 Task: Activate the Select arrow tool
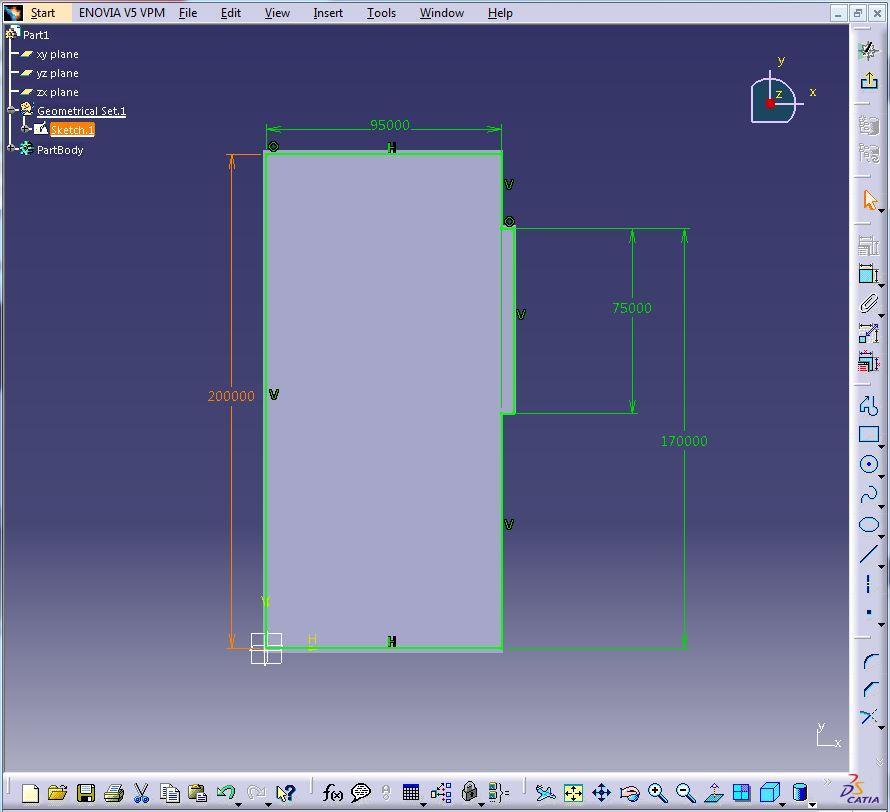click(869, 200)
